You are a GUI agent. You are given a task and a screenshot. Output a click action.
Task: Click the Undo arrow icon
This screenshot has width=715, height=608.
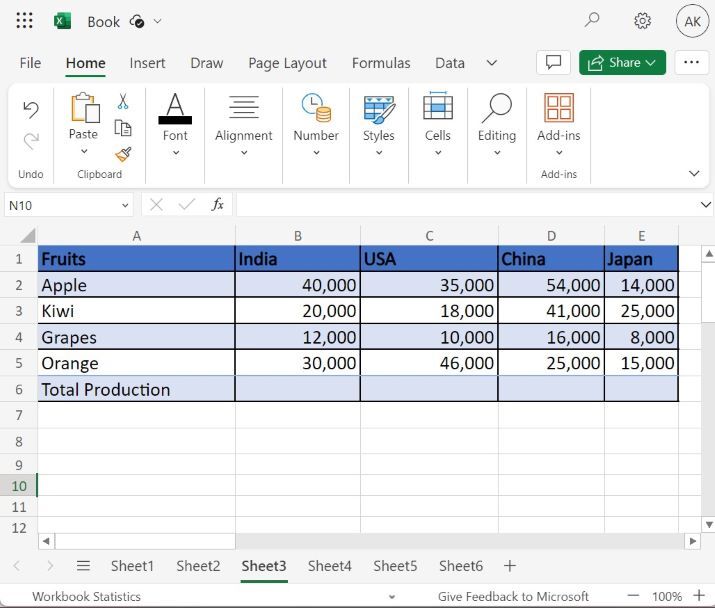click(x=31, y=109)
